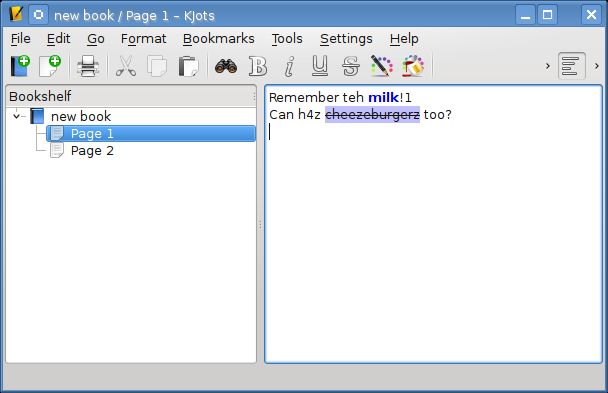Toggle bold formatting
This screenshot has height=393, width=608.
[x=258, y=66]
